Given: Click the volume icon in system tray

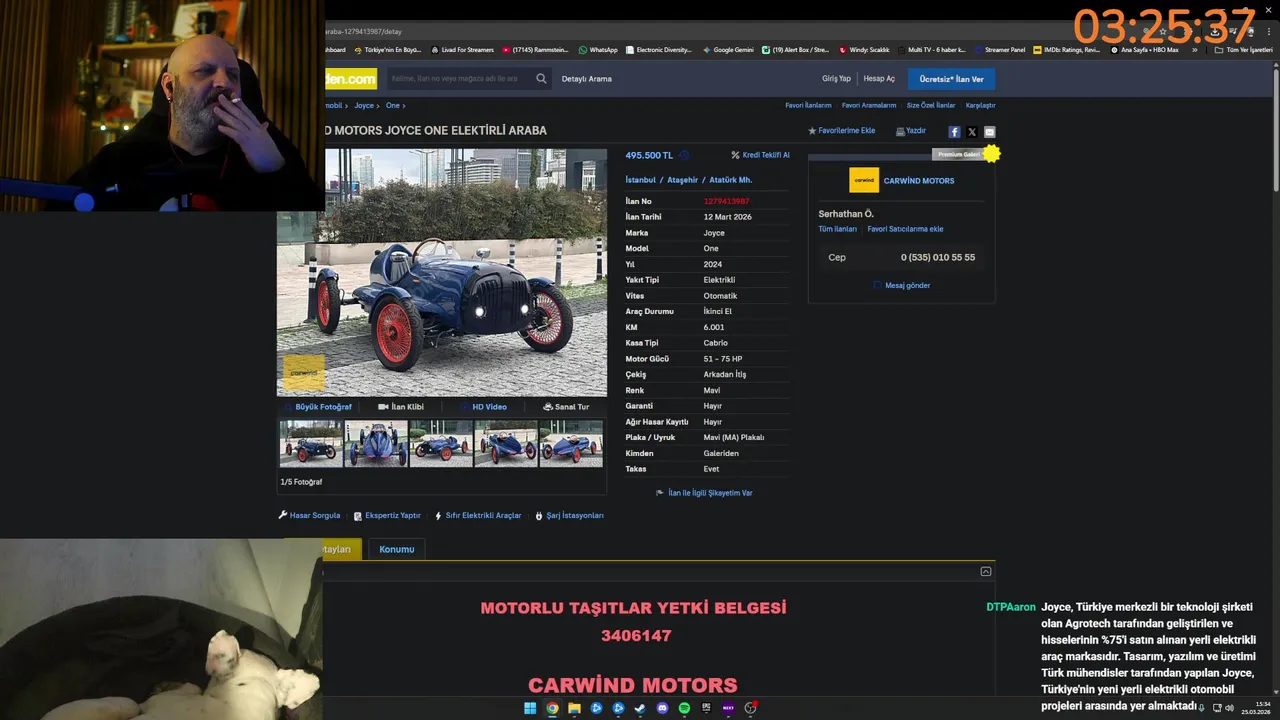Looking at the screenshot, I should [1229, 708].
